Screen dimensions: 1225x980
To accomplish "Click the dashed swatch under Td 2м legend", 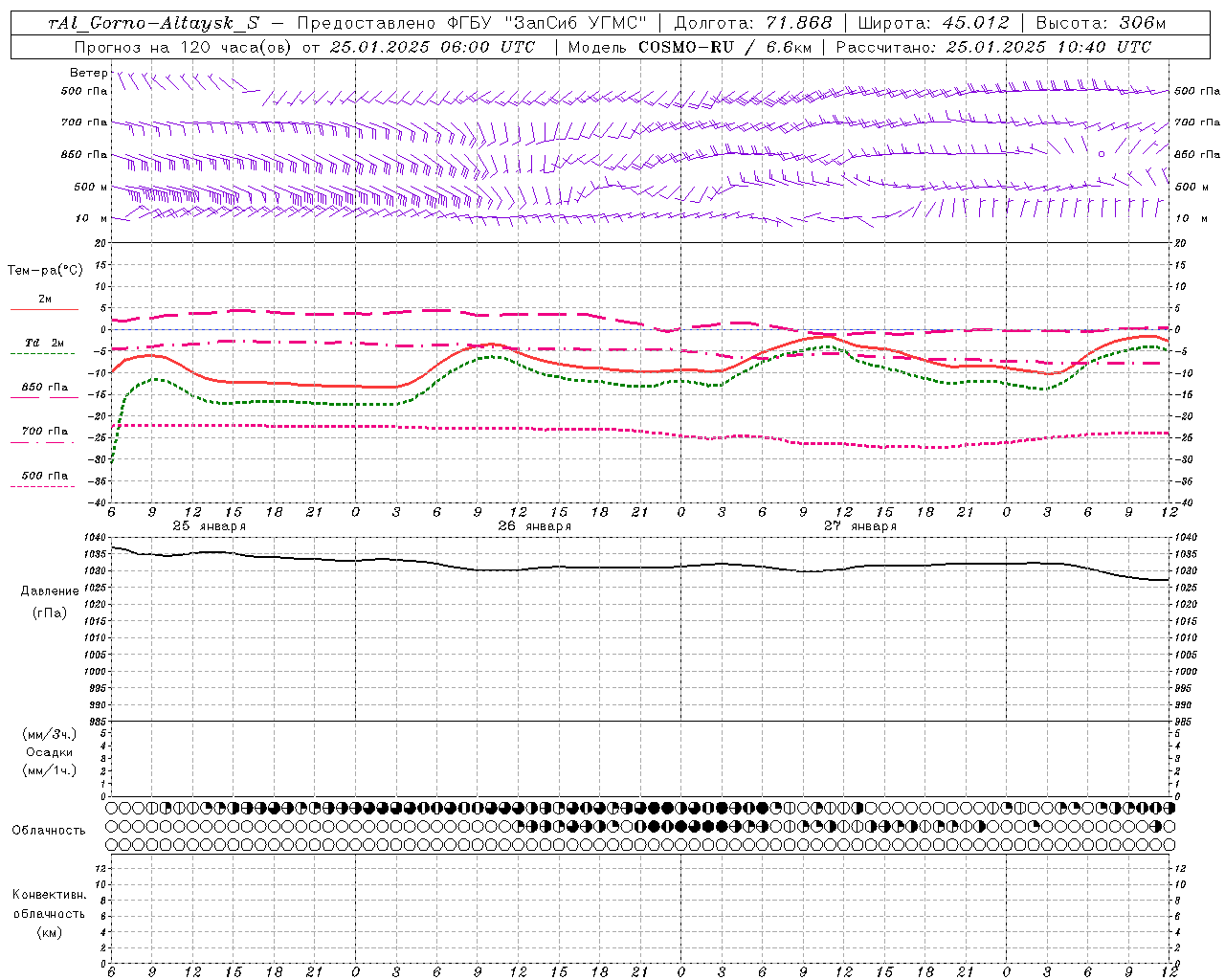I will [x=44, y=353].
